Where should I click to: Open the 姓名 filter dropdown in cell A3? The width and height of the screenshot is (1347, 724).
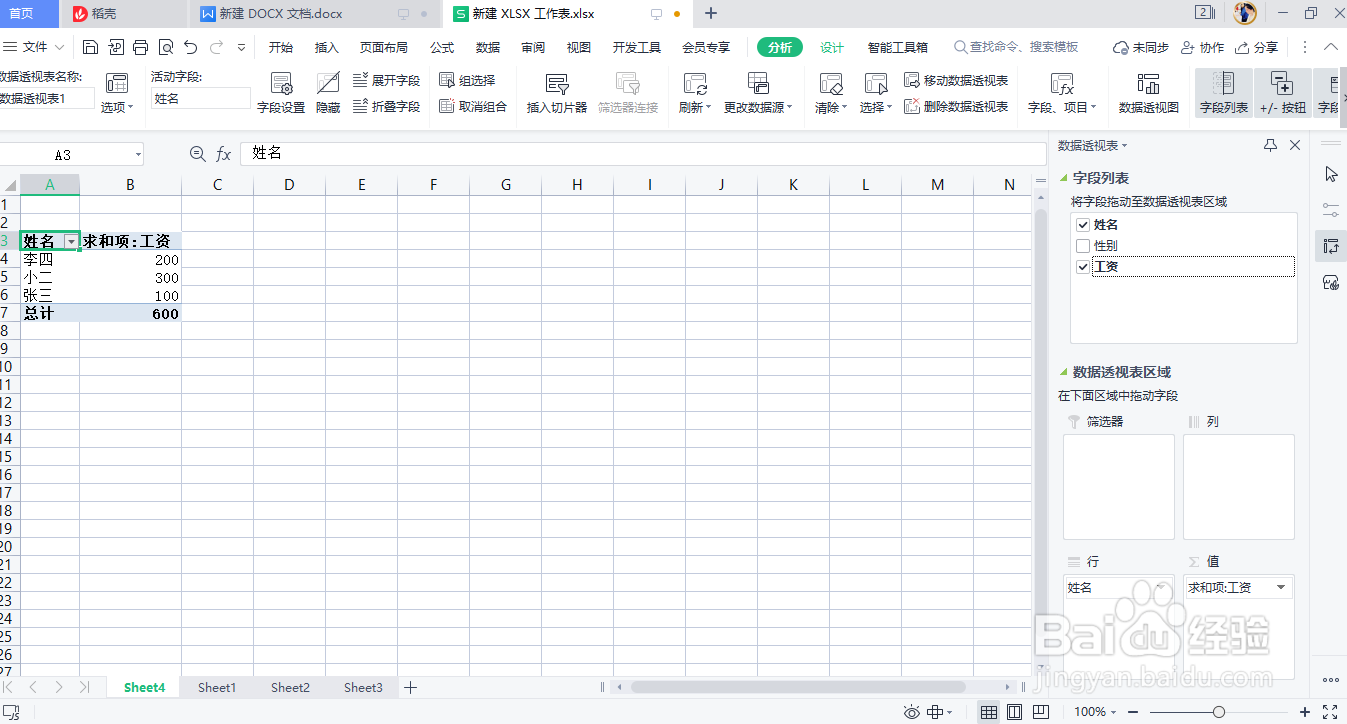pyautogui.click(x=70, y=240)
